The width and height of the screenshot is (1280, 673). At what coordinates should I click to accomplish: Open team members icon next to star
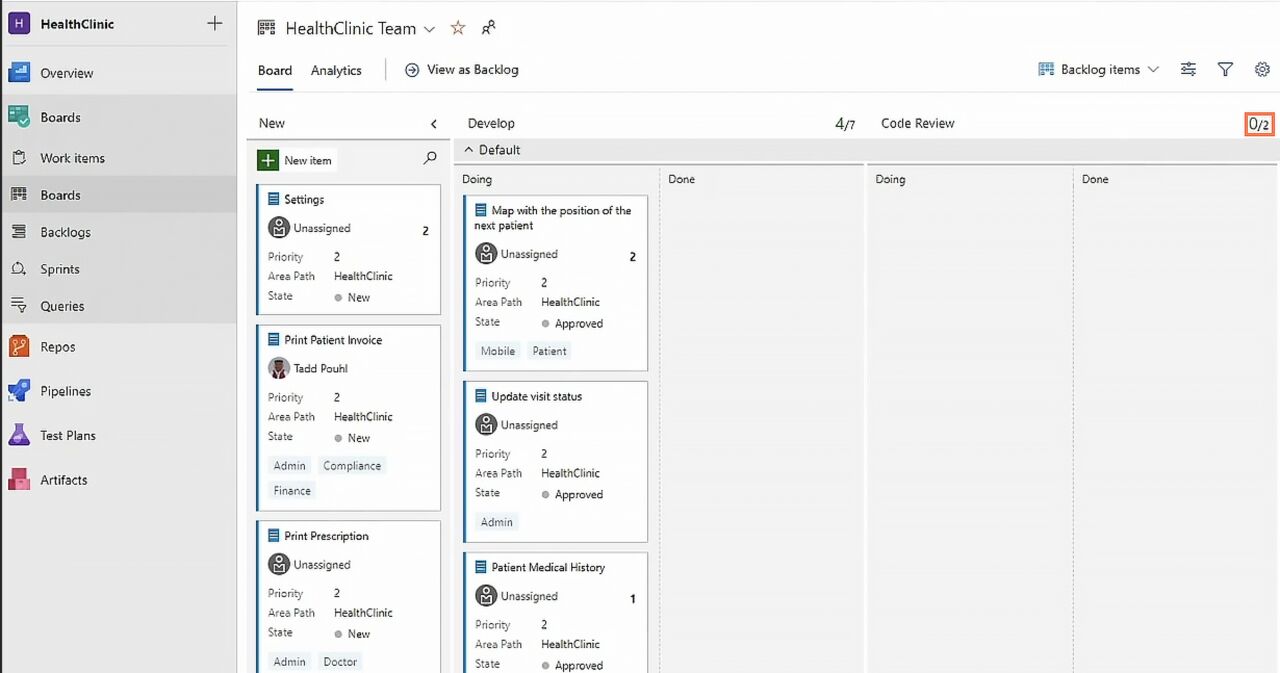tap(488, 28)
